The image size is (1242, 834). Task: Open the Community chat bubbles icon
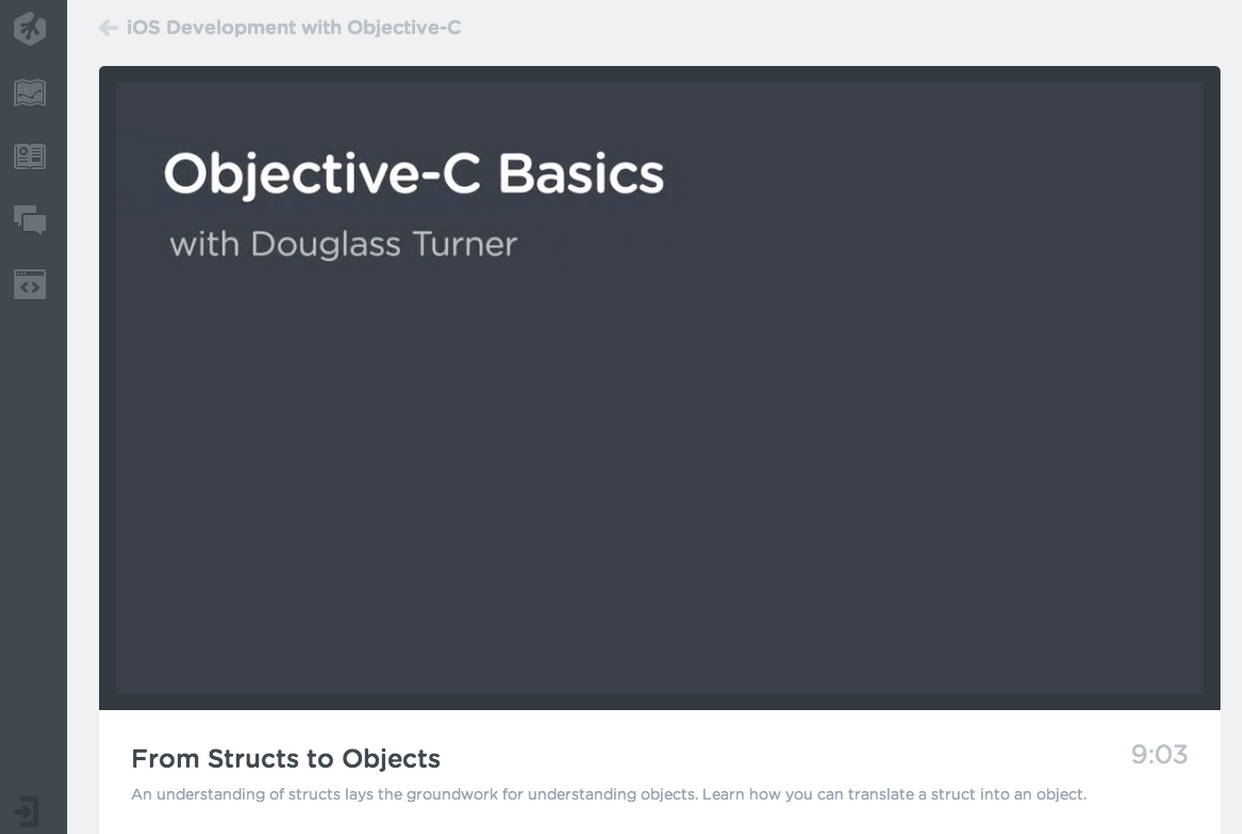click(30, 220)
